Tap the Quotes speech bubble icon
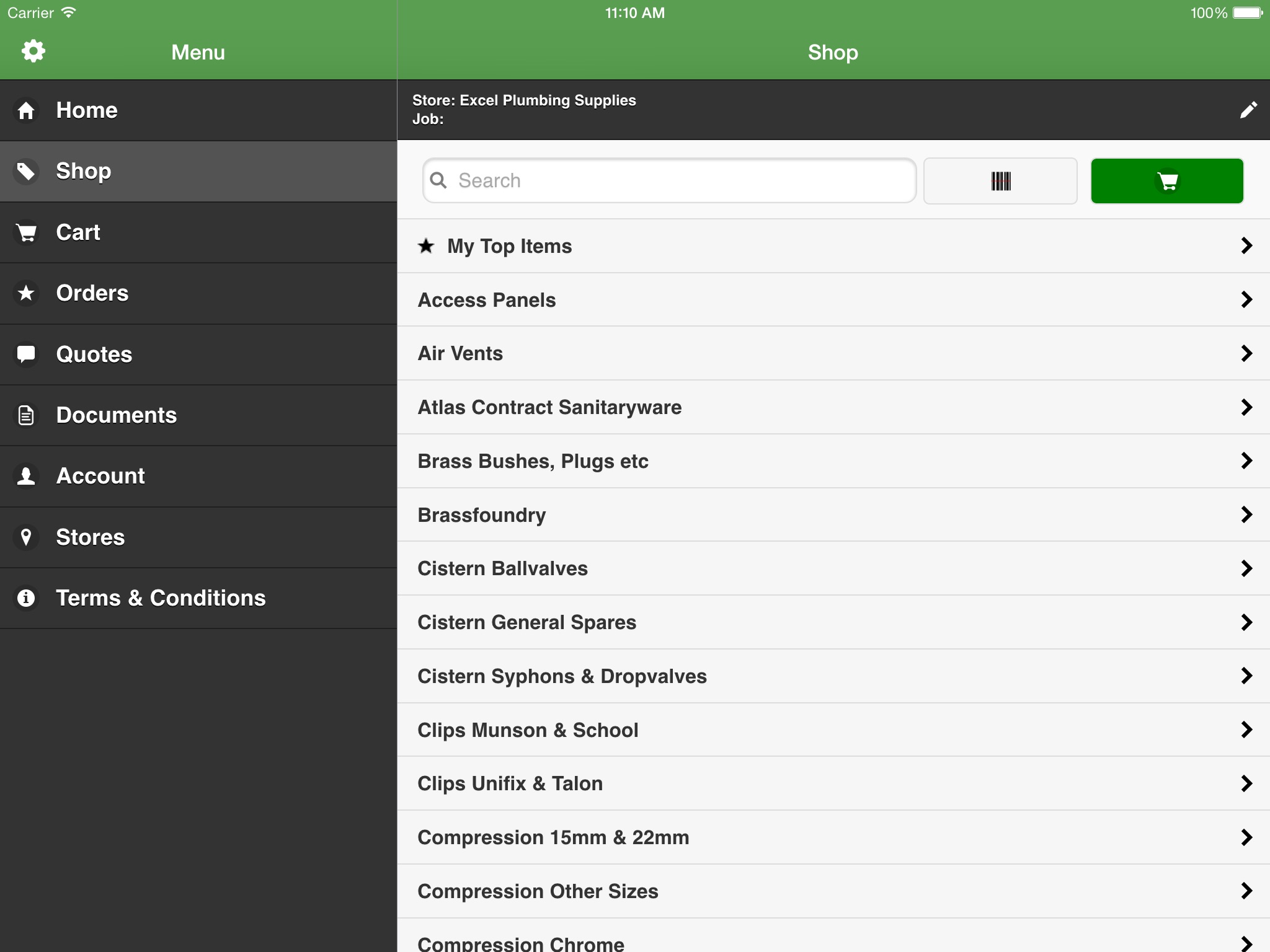 tap(26, 355)
